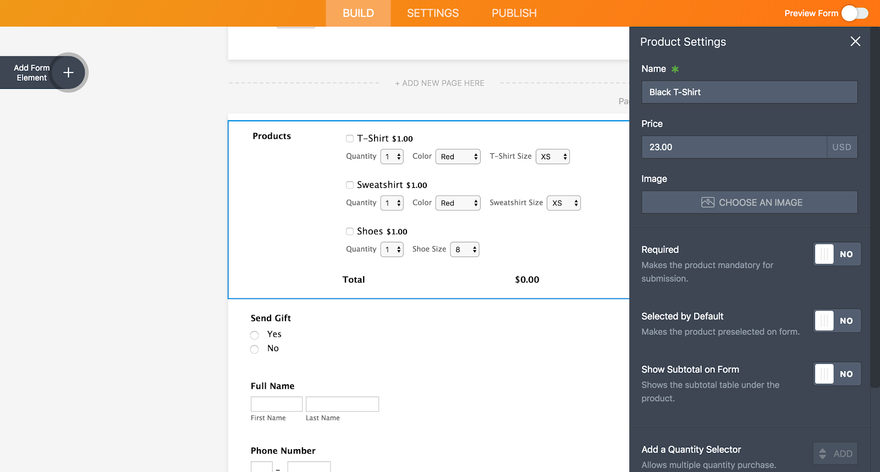Click the plus icon to add form element

click(68, 72)
